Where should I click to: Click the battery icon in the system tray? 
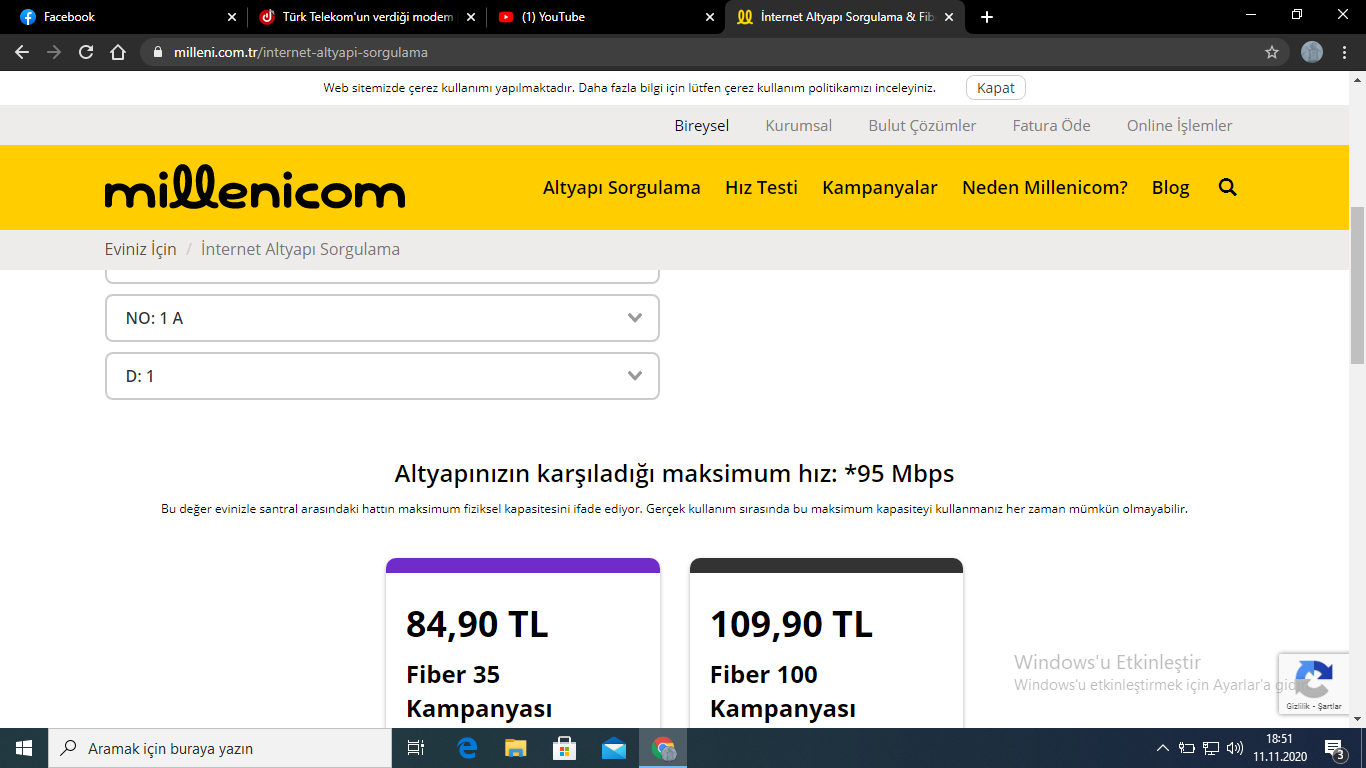click(x=1187, y=748)
